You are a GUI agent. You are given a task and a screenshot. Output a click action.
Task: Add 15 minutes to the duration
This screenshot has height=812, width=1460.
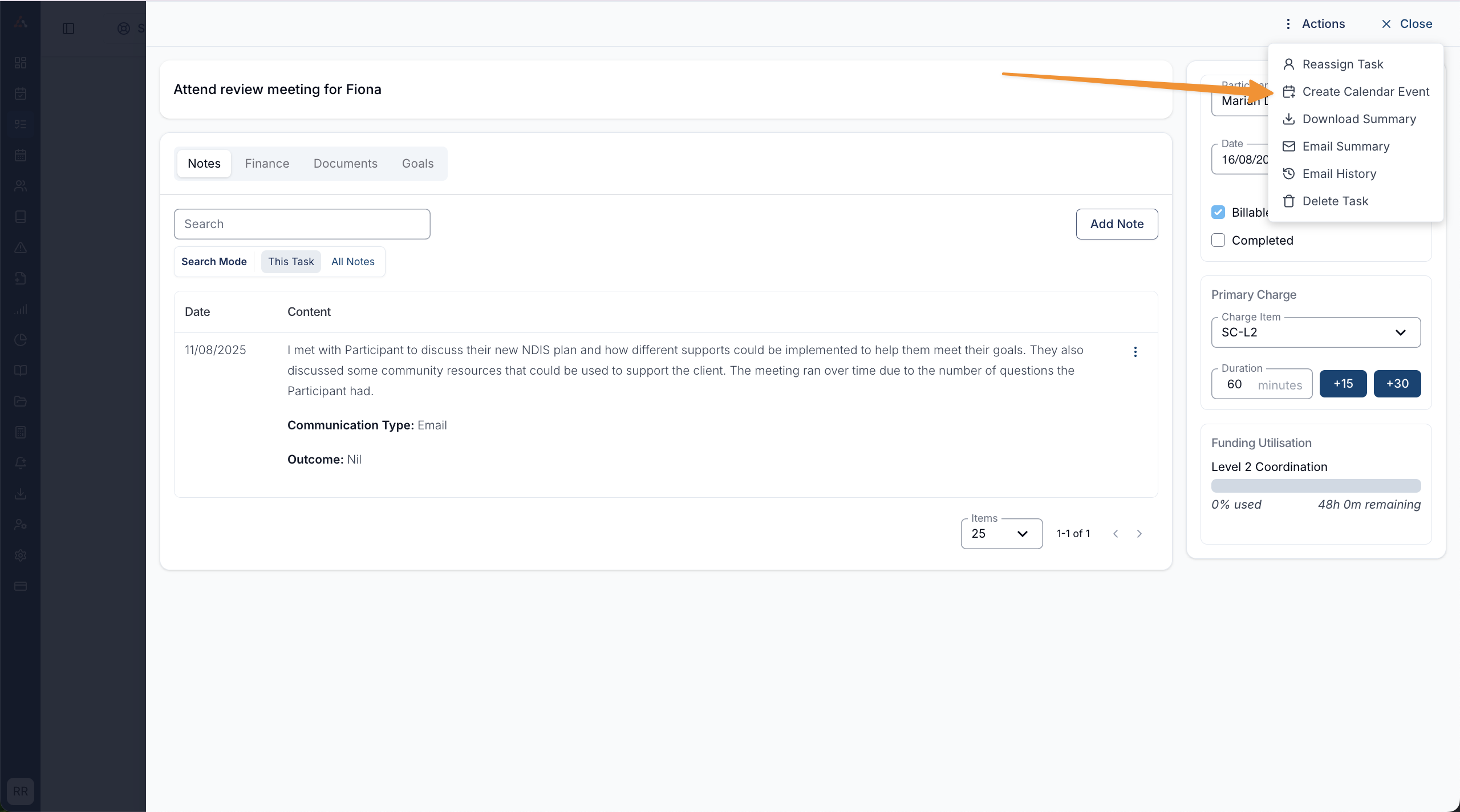click(1343, 384)
